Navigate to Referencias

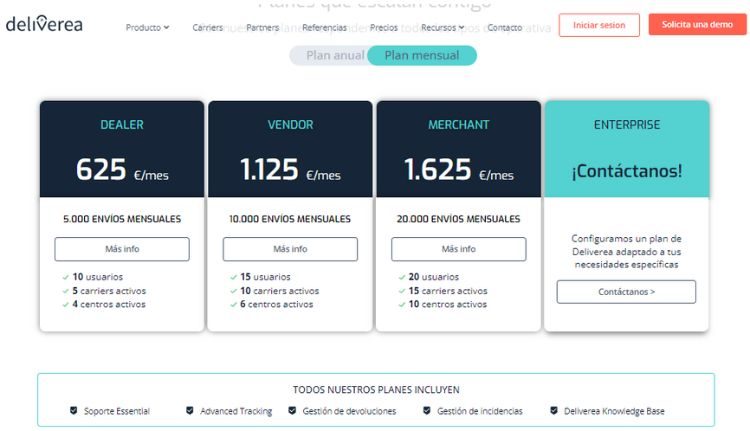324,28
